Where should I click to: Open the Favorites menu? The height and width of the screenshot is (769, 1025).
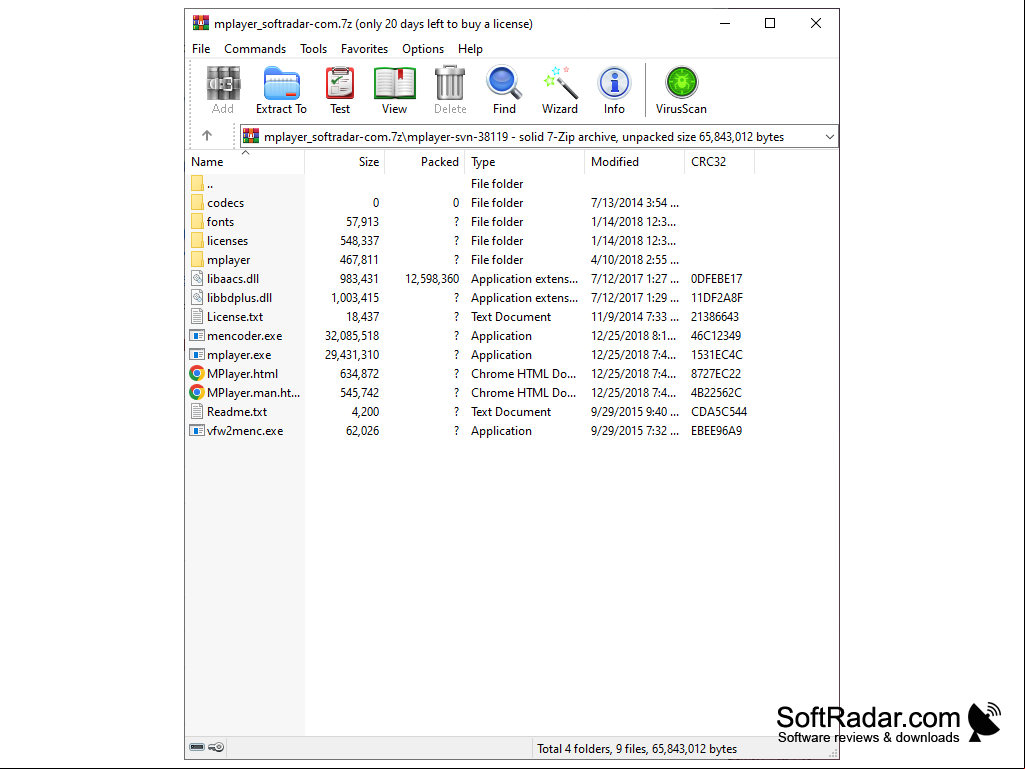point(364,49)
